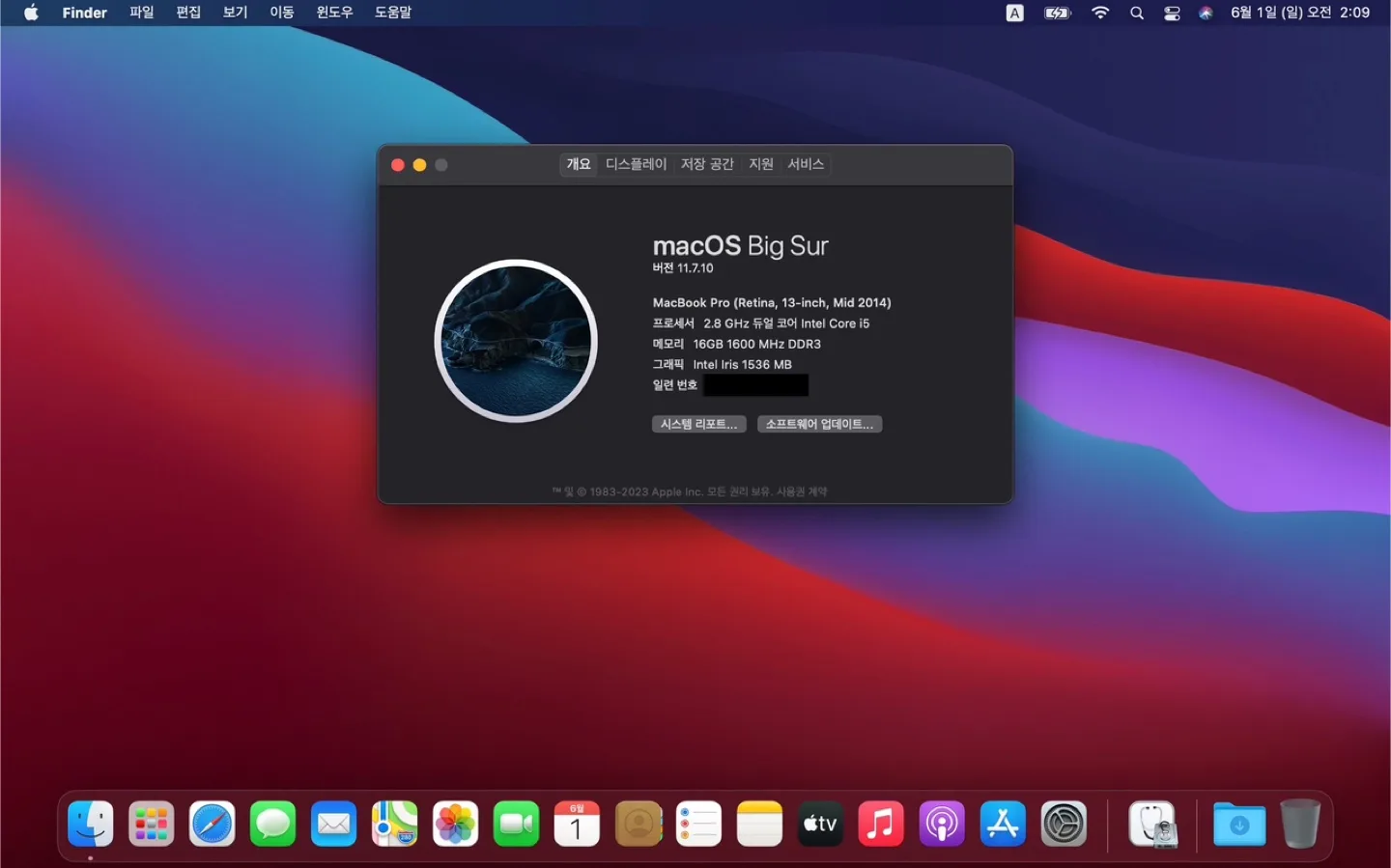
Task: Open the 윈도우 menu
Action: click(335, 13)
